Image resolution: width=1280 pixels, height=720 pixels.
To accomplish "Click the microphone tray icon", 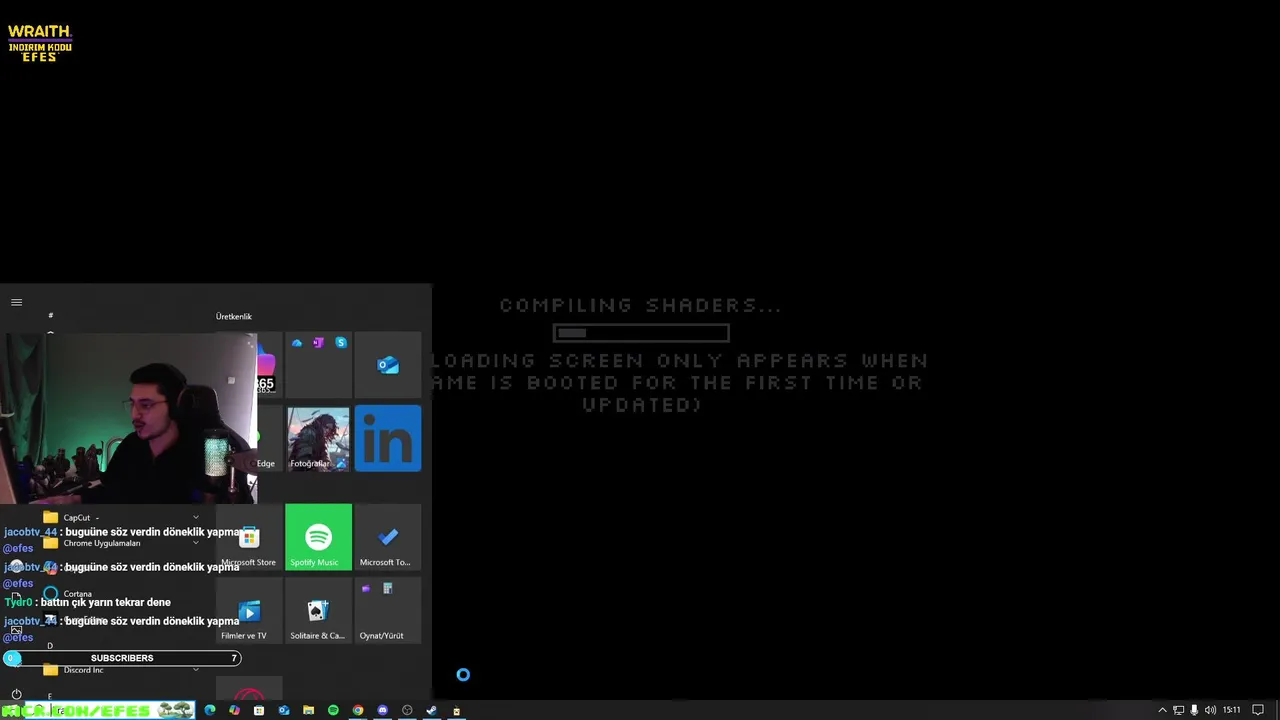I will click(1194, 710).
